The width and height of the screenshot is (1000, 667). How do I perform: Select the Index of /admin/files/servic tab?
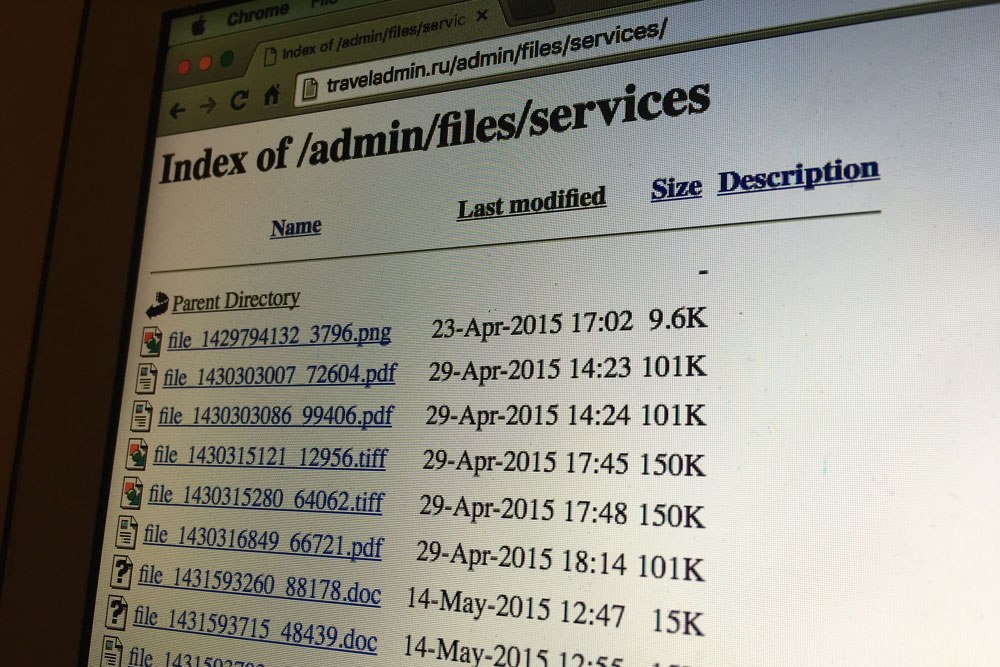click(373, 37)
